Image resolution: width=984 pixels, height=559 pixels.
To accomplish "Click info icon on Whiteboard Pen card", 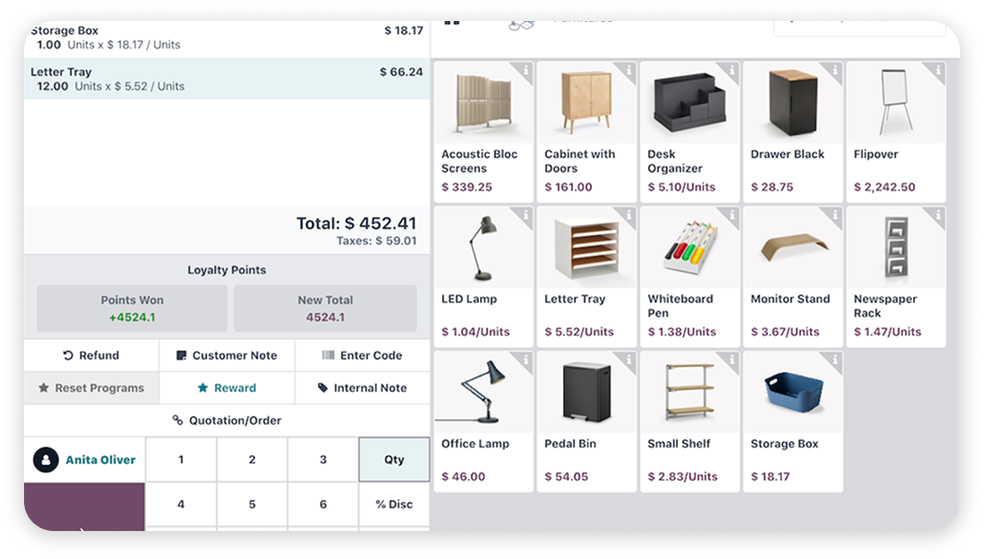I will pos(731,215).
